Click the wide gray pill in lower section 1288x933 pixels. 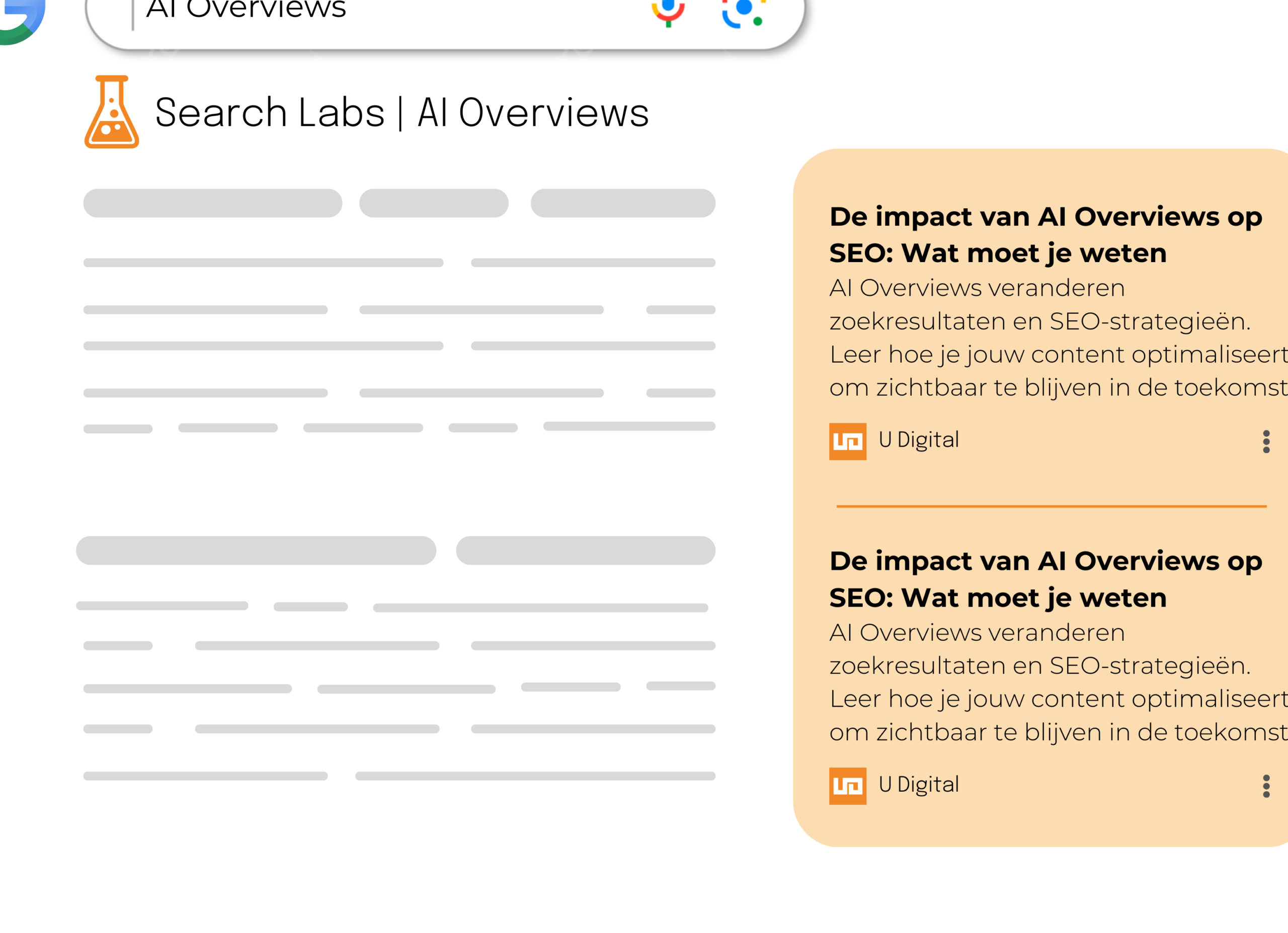(x=256, y=550)
